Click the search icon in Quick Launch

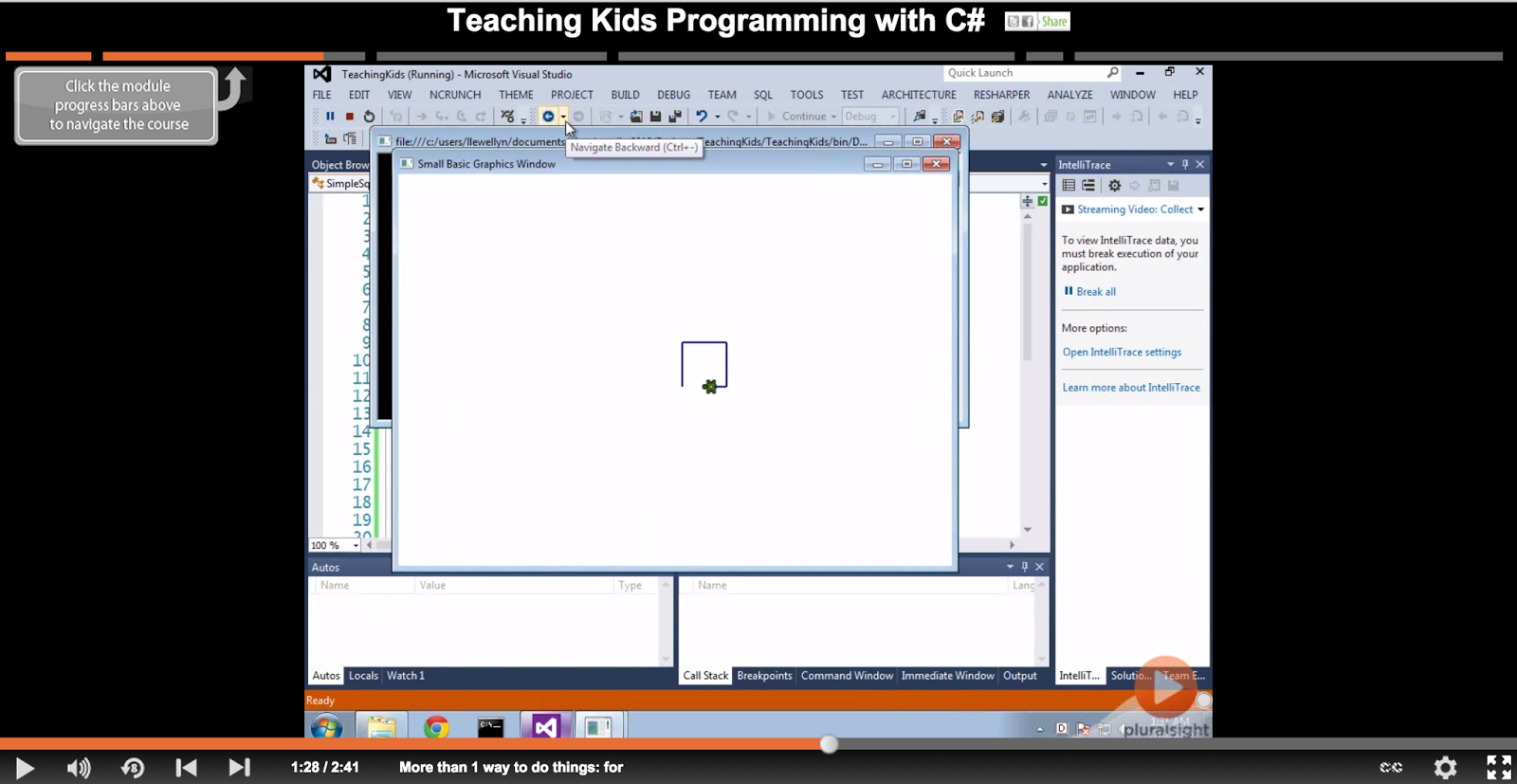pos(1112,73)
